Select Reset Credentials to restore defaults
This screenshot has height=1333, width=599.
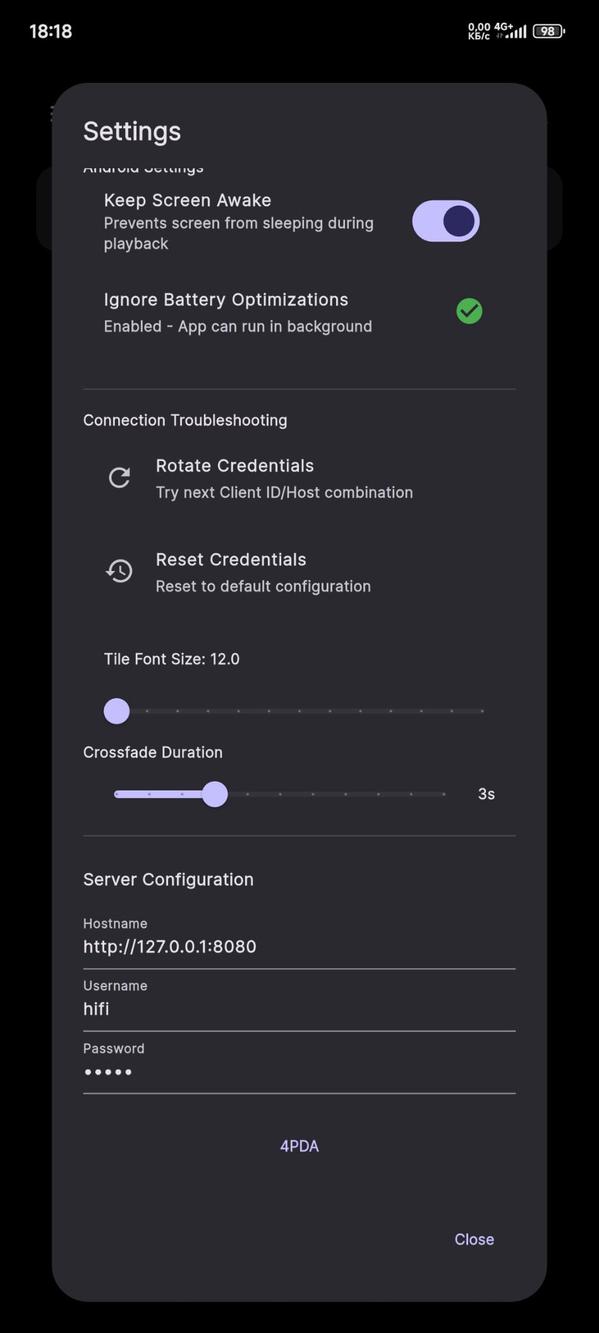point(229,559)
